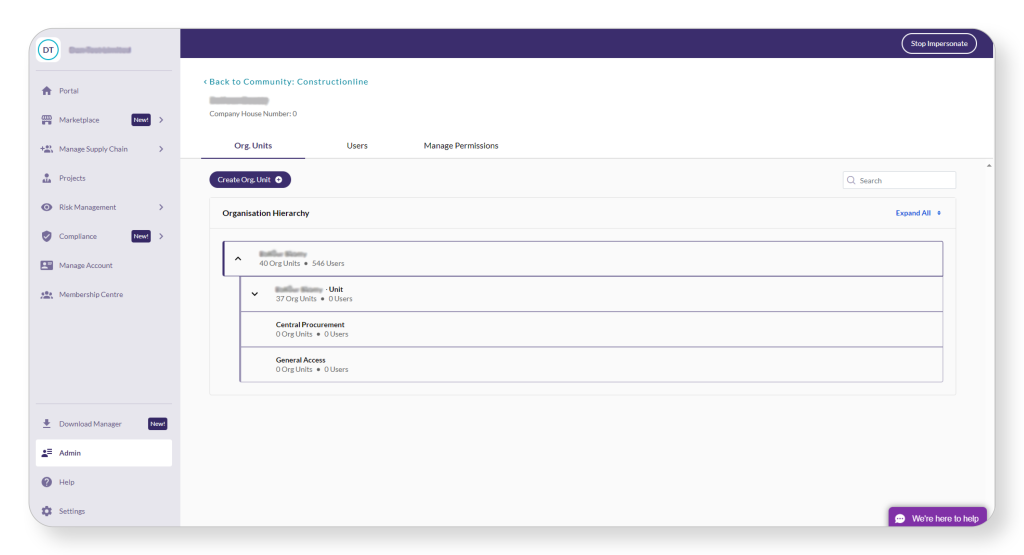Click the chat bubble icon

click(x=900, y=518)
